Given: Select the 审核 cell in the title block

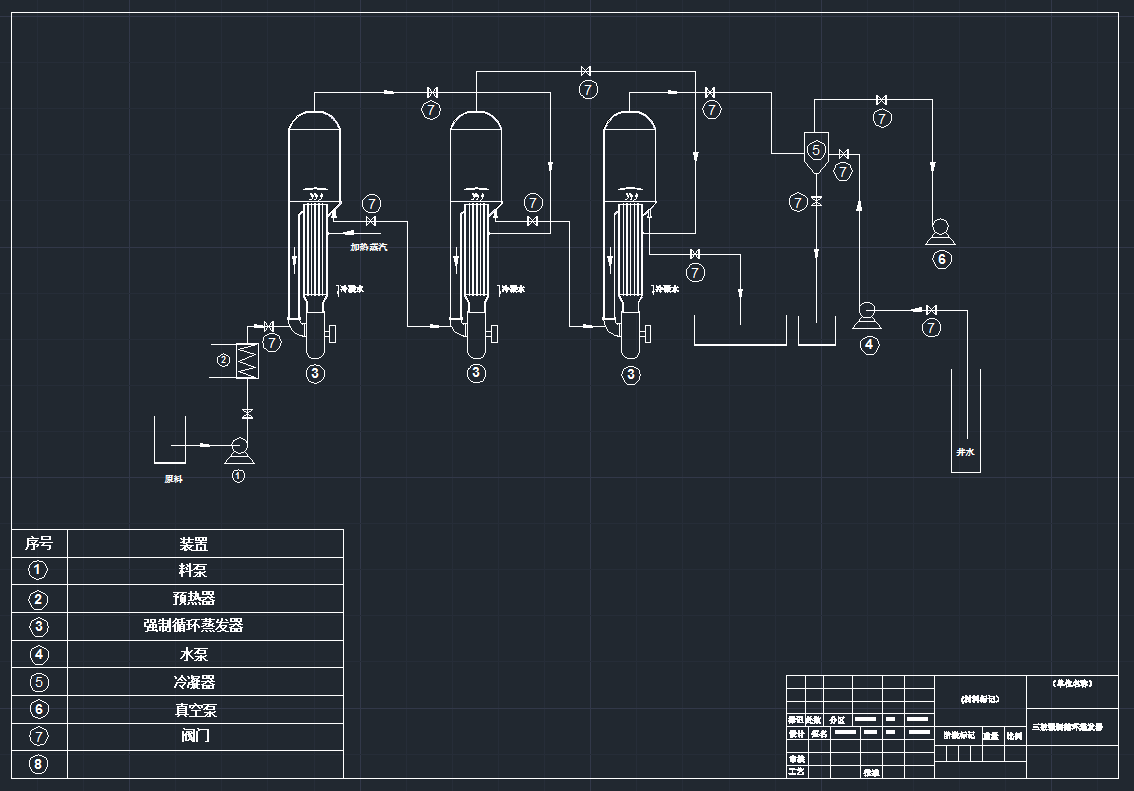Looking at the screenshot, I should [x=796, y=759].
